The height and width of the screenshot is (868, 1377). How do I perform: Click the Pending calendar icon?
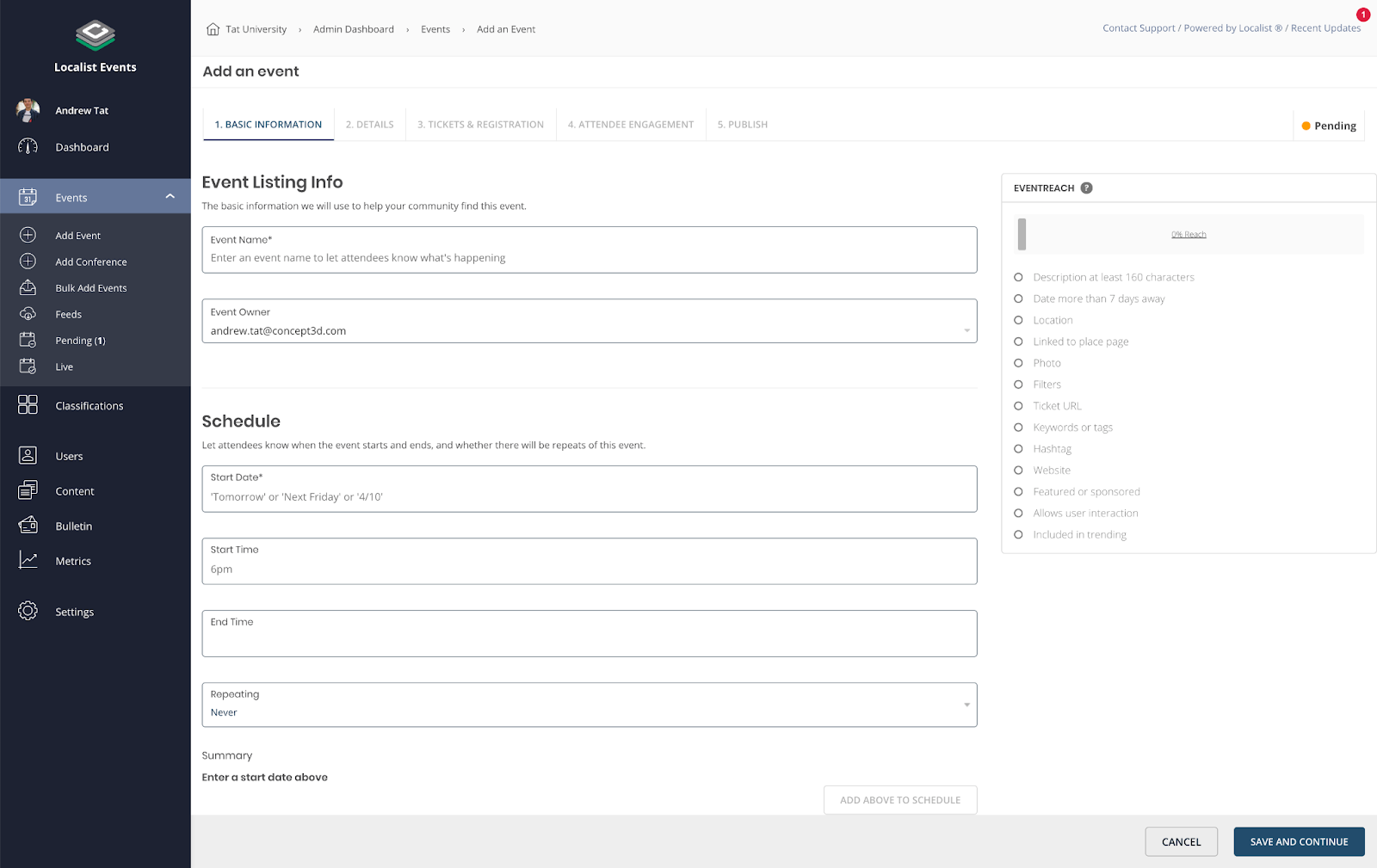pyautogui.click(x=28, y=340)
